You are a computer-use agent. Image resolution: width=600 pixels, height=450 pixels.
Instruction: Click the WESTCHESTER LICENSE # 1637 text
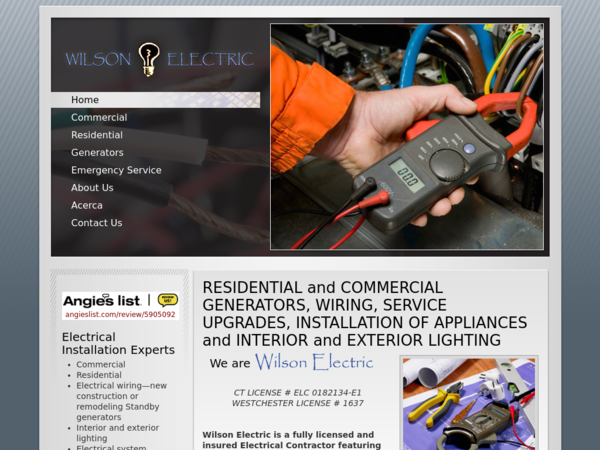298,403
